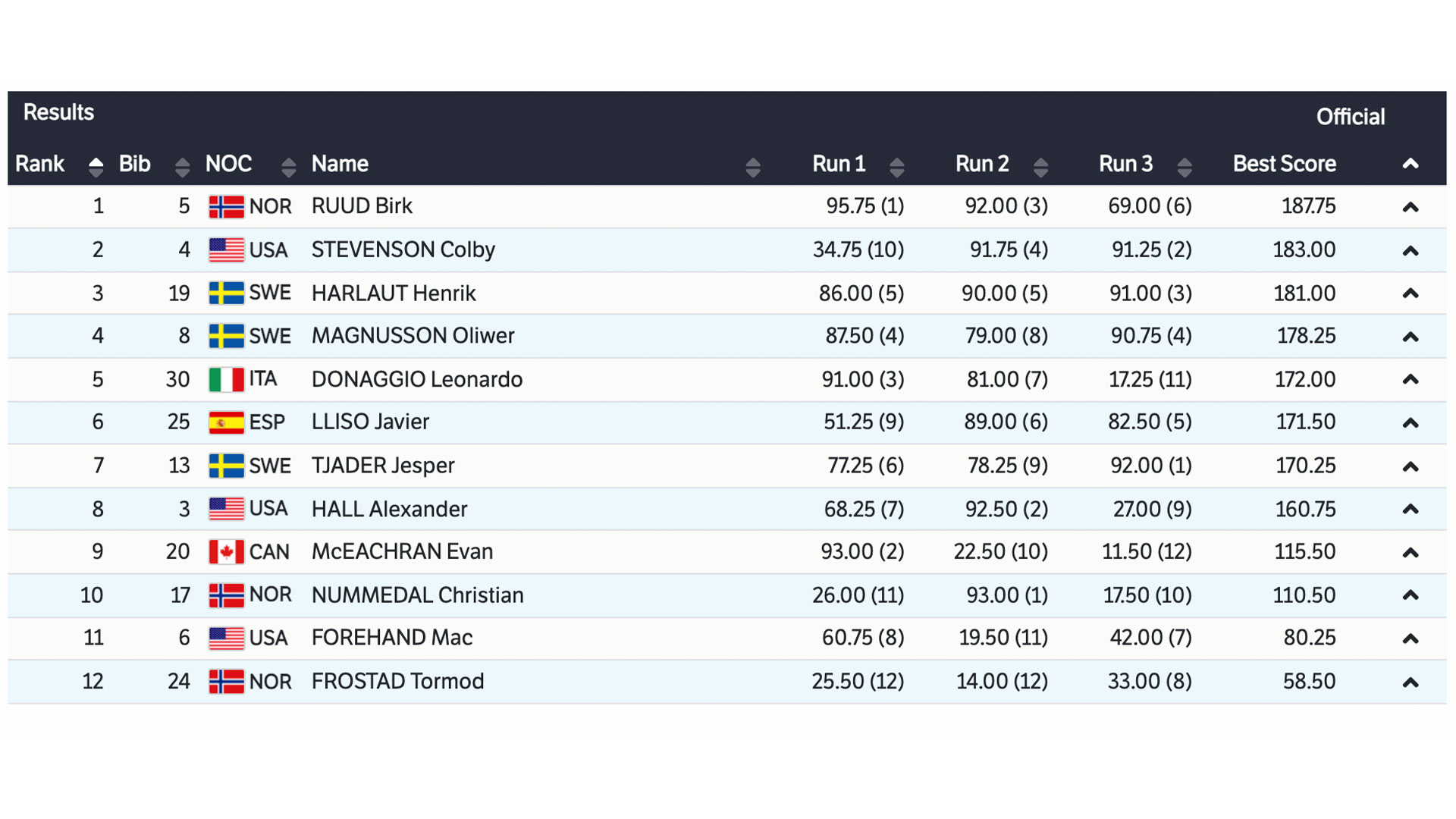Viewport: 1456px width, 819px height.
Task: Click Norway flag beside RUUD Birk
Action: [226, 206]
